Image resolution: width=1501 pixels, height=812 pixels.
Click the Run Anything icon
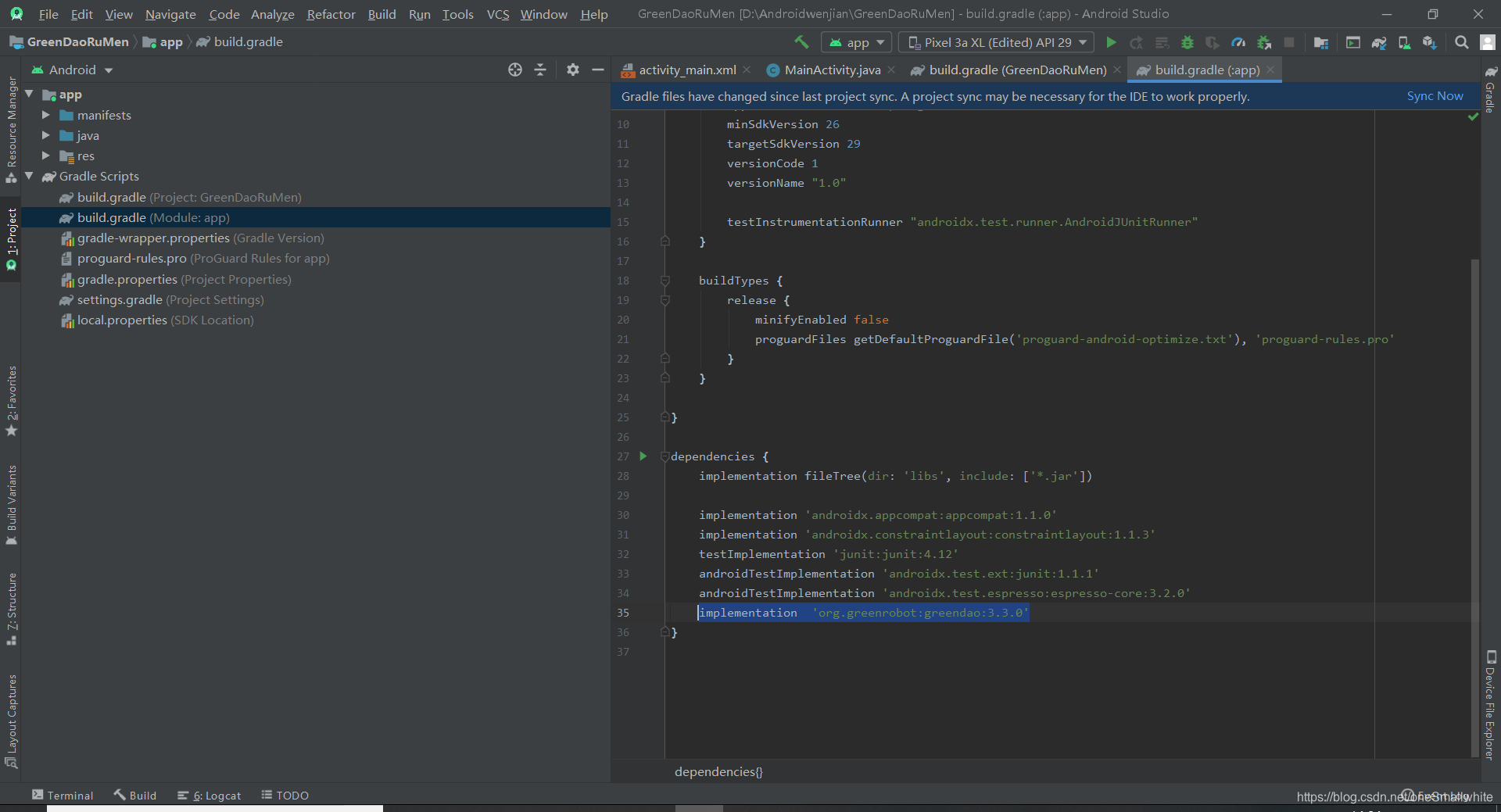point(1353,42)
